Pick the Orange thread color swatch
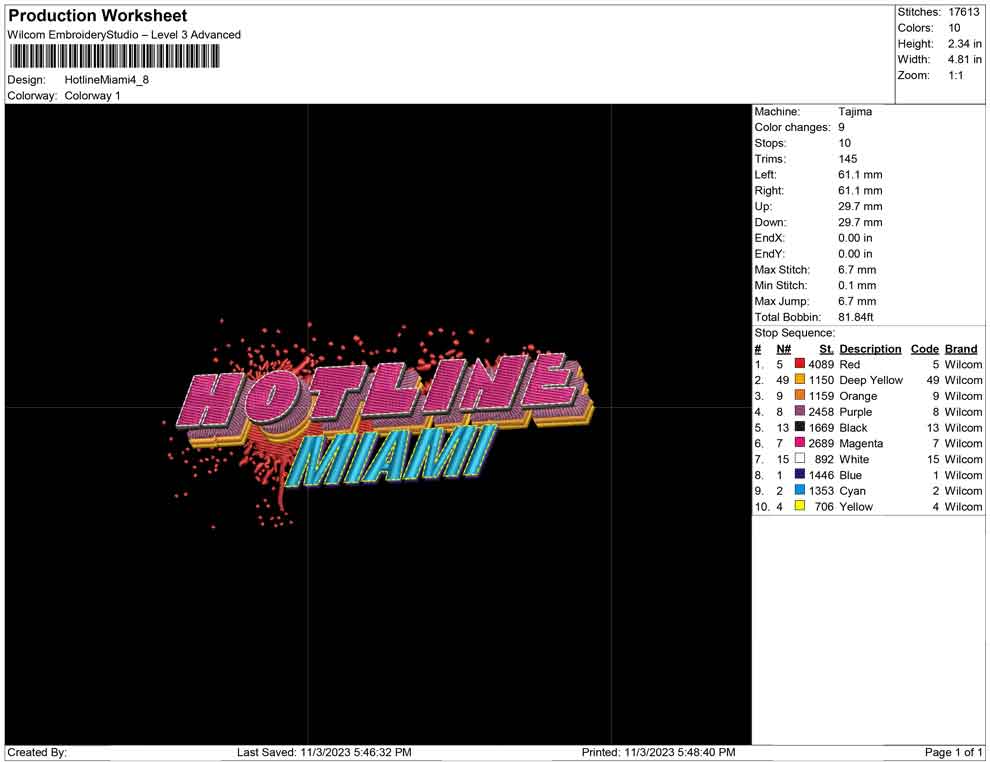The height and width of the screenshot is (762, 990). [x=800, y=397]
